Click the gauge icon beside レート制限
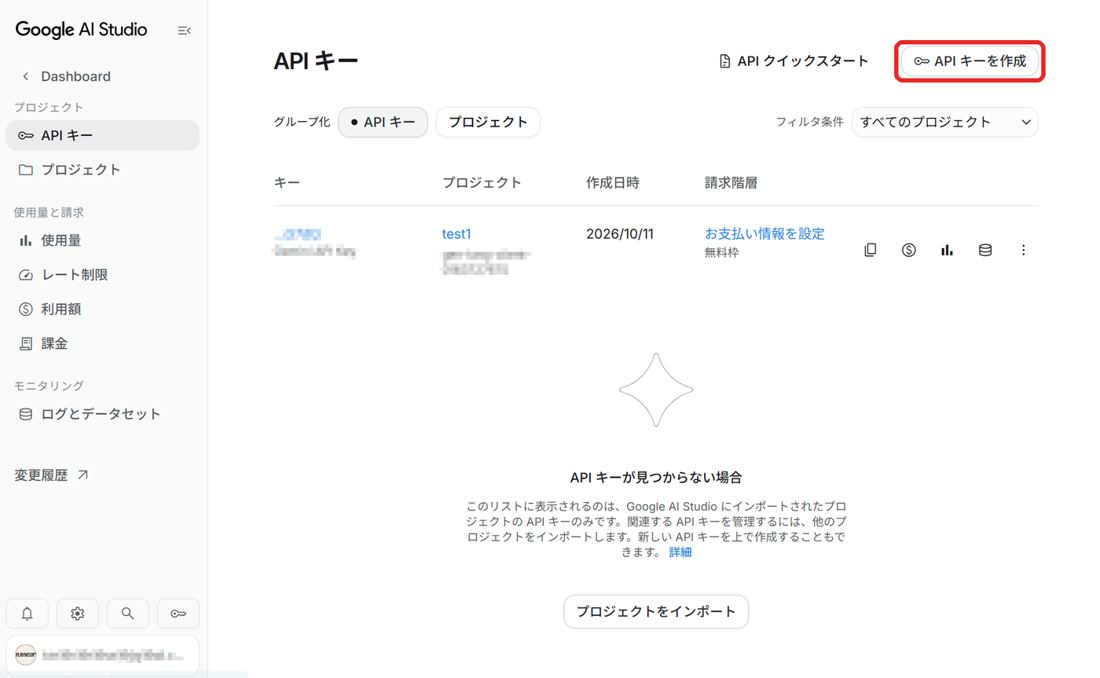This screenshot has height=678, width=1100. point(26,274)
